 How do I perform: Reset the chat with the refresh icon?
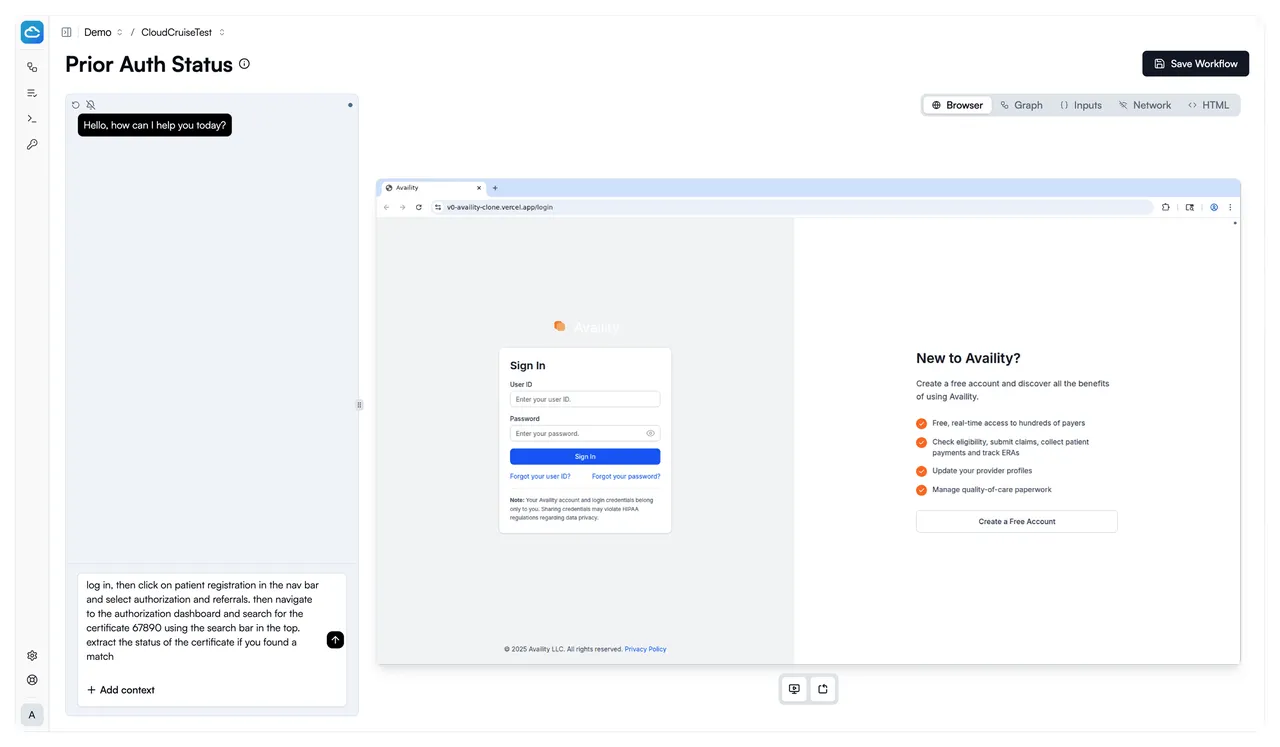click(76, 105)
